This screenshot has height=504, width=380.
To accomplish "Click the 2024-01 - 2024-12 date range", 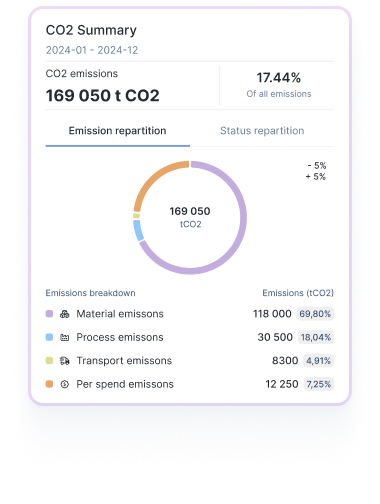I will 92,50.
